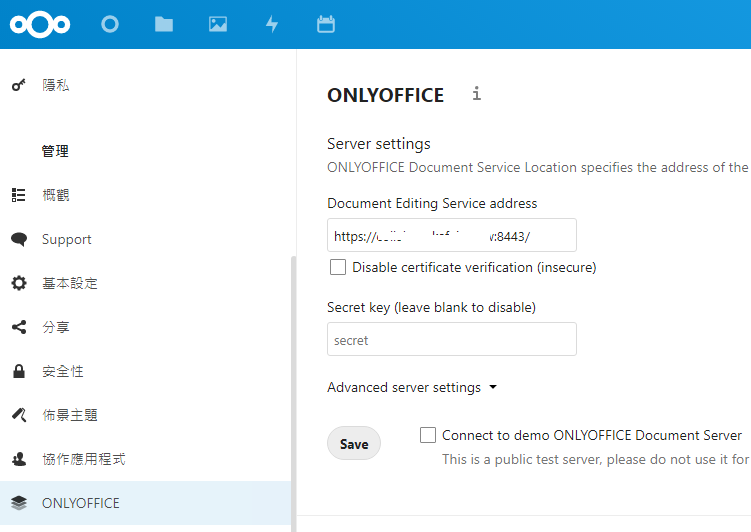751x532 pixels.
Task: Select 分享 sharing settings
Action: (146, 327)
